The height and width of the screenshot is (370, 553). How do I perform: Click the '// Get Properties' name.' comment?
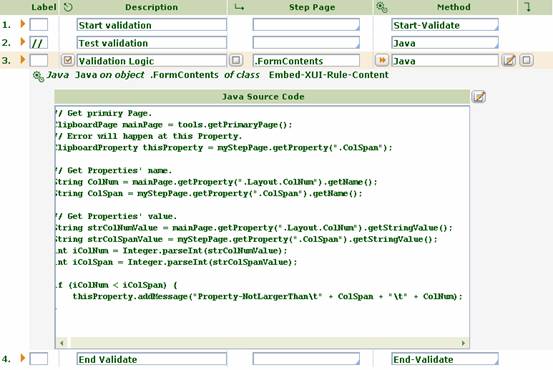click(x=114, y=170)
